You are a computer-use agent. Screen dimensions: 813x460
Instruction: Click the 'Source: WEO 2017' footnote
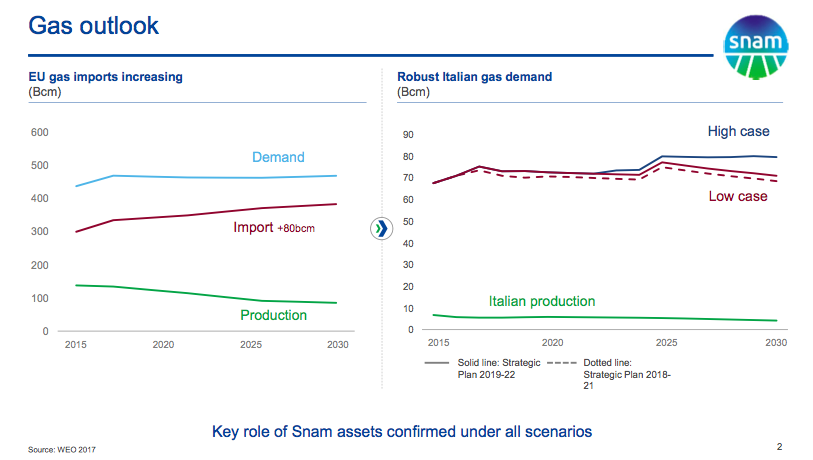[61, 450]
